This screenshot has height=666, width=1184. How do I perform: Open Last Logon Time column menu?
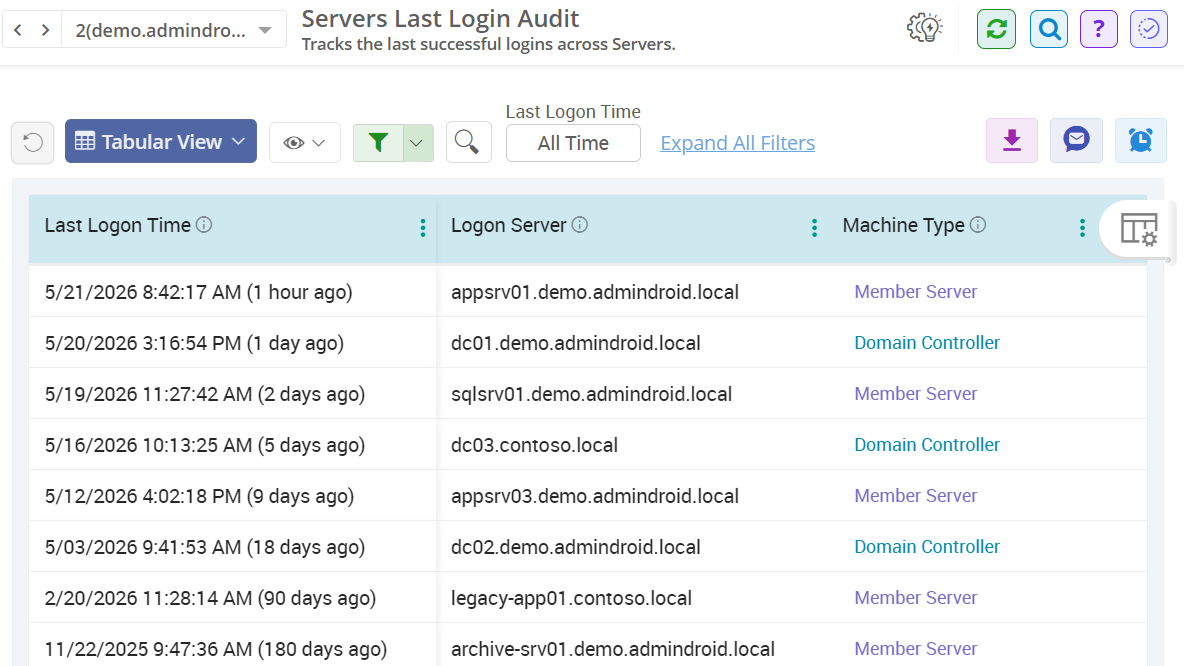[x=423, y=227]
